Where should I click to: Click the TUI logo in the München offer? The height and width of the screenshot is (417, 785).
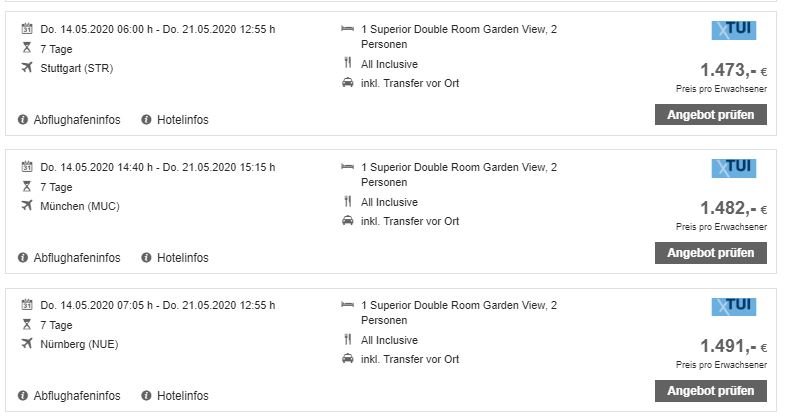pos(733,169)
